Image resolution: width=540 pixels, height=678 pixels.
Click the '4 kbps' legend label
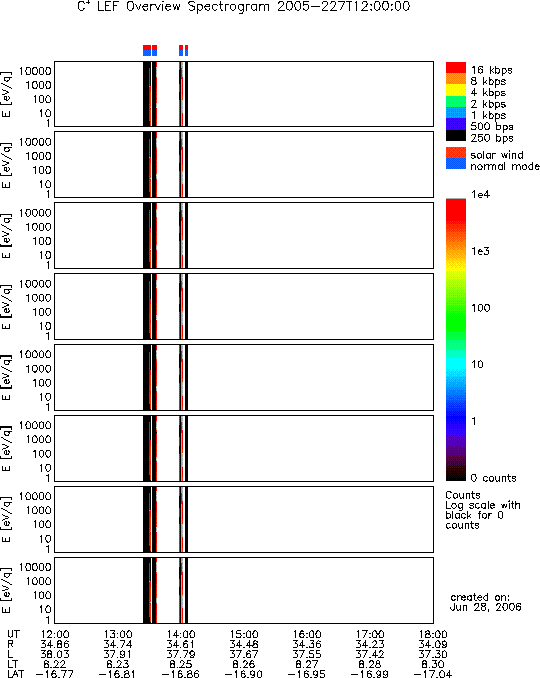tap(489, 93)
